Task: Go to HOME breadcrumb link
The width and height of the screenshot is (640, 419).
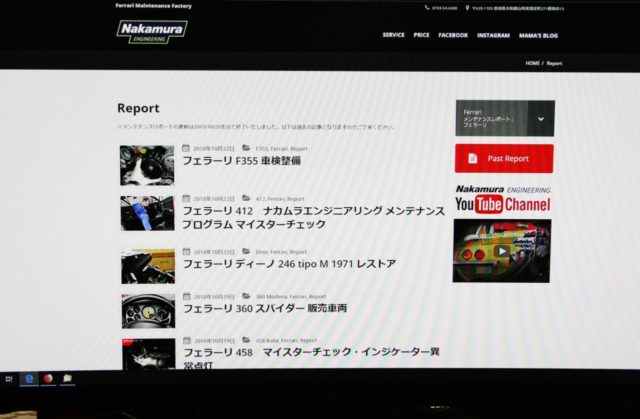Action: (x=532, y=63)
